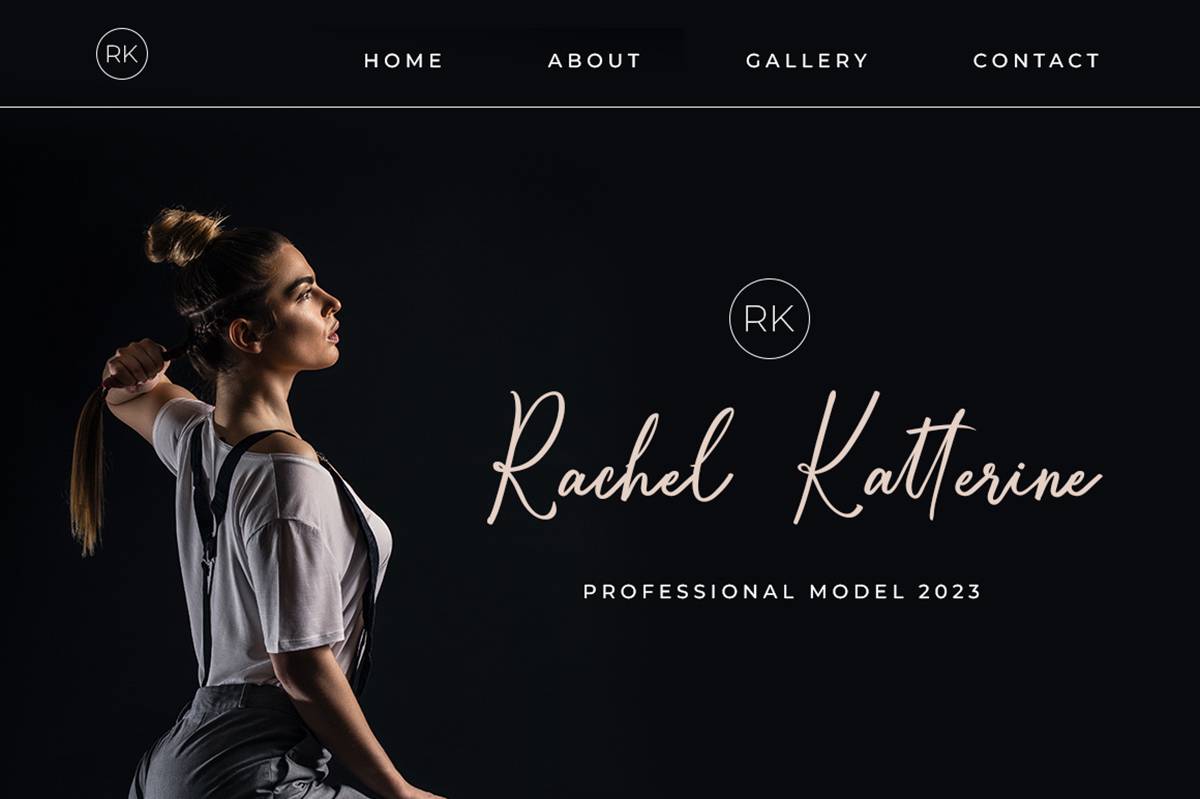Click the word MODEL in the tagline
1200x799 pixels.
pyautogui.click(x=859, y=591)
